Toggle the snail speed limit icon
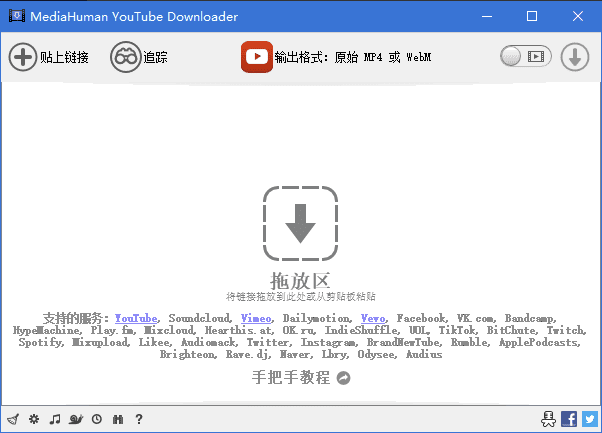 tap(76, 419)
